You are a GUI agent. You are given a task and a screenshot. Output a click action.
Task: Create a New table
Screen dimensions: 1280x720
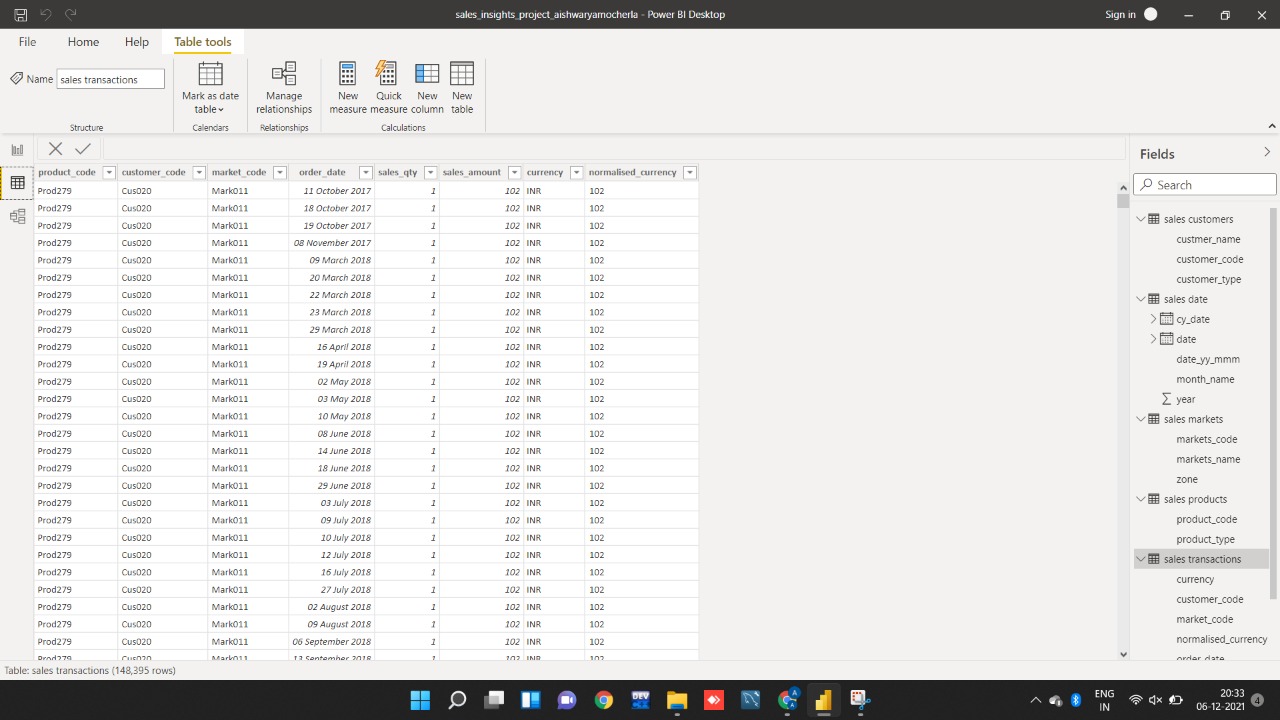(462, 88)
